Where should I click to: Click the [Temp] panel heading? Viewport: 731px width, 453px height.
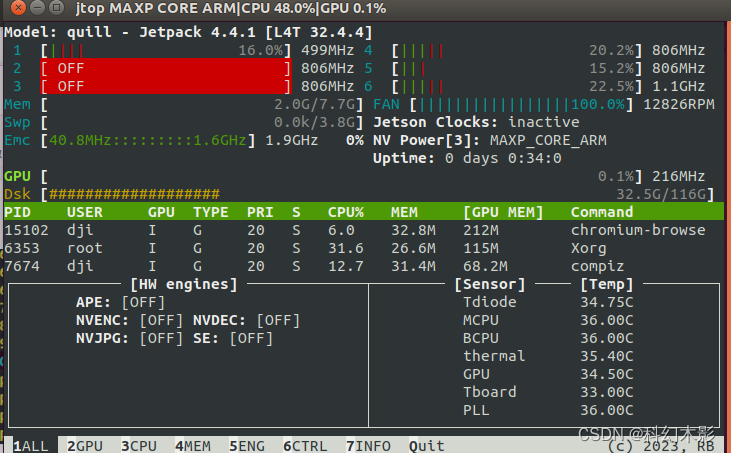pos(607,284)
